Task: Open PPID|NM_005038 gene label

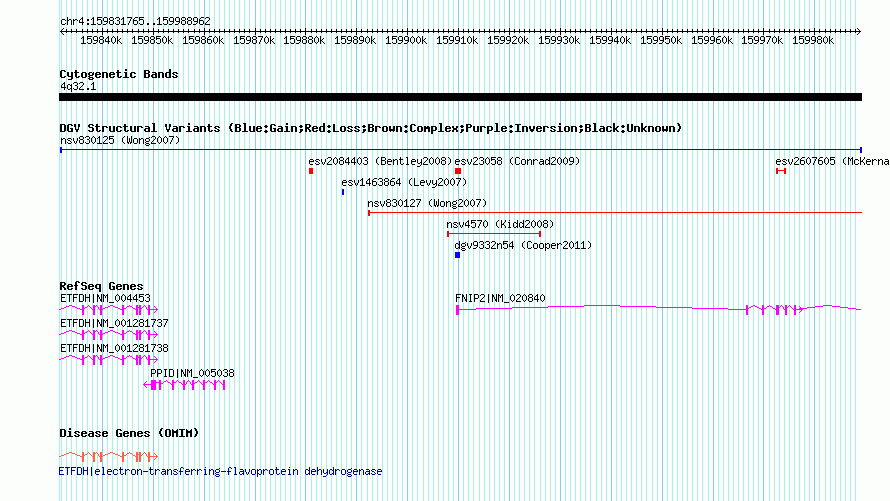Action: click(x=192, y=373)
